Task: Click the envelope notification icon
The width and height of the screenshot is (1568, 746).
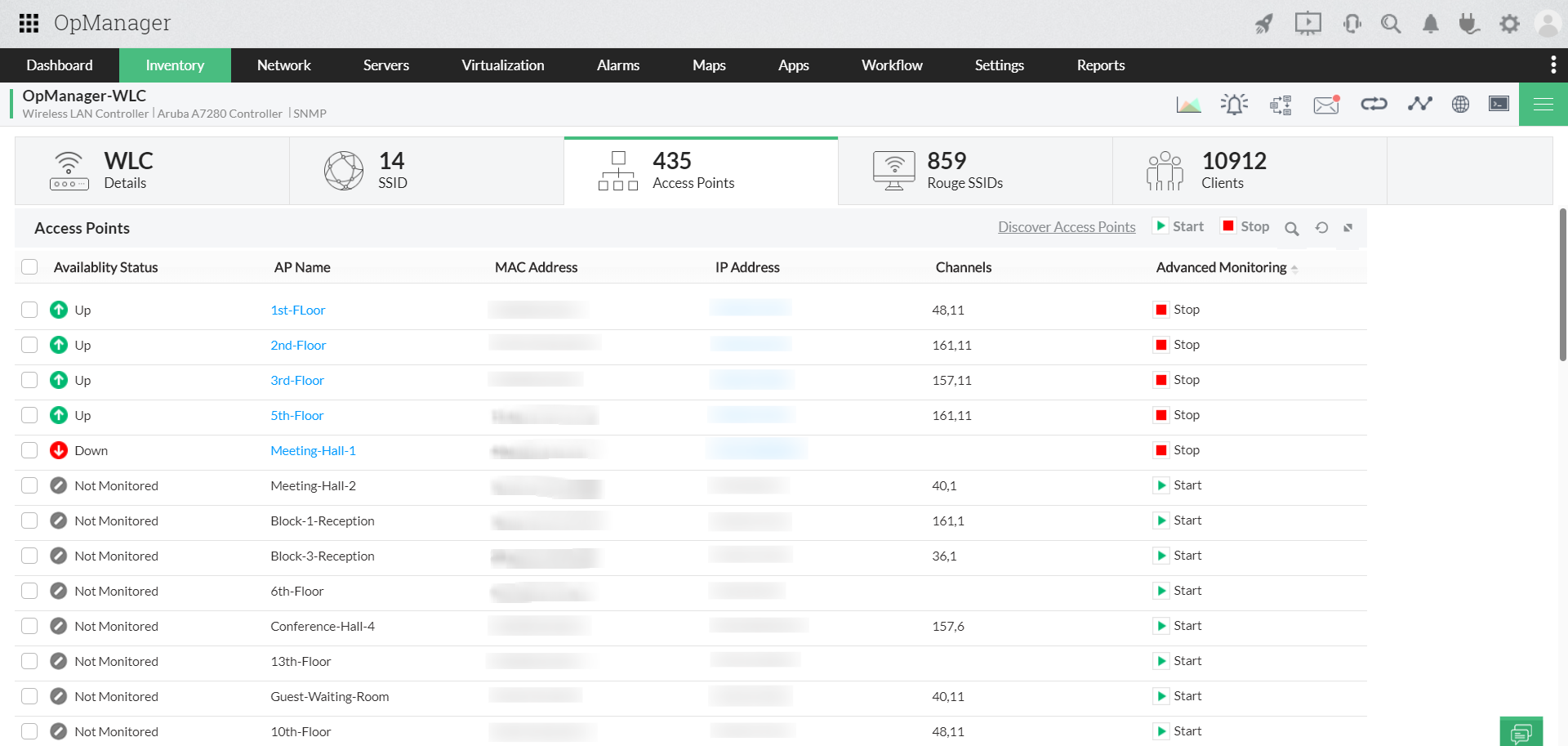Action: [x=1326, y=105]
